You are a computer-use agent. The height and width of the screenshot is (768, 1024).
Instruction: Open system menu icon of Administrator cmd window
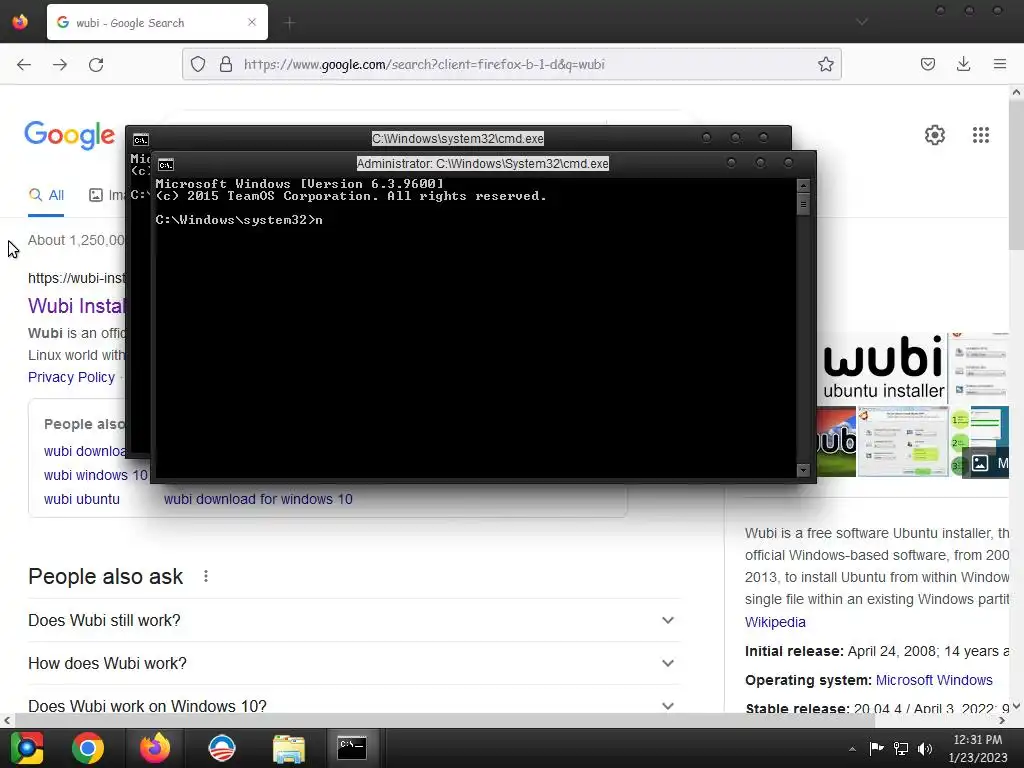click(x=166, y=165)
